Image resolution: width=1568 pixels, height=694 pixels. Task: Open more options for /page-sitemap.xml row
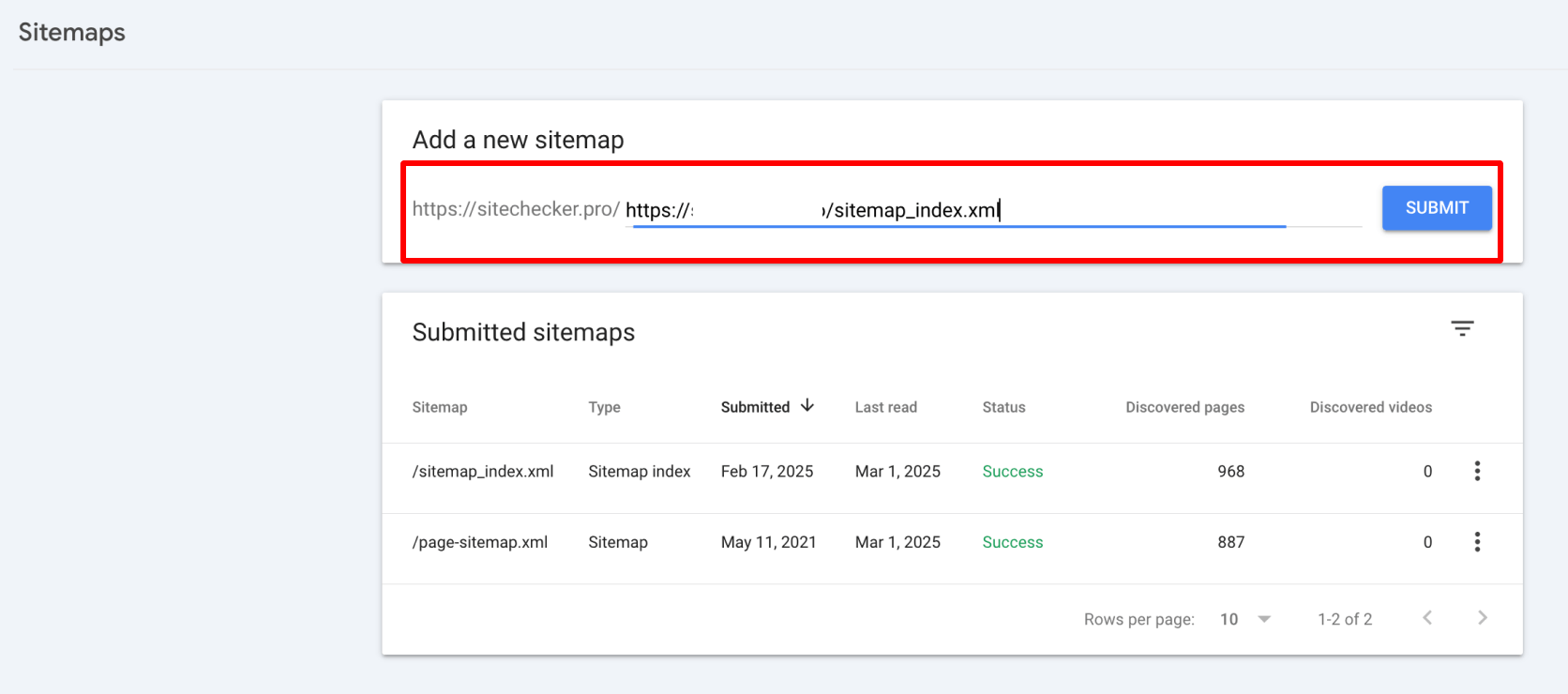click(x=1477, y=542)
